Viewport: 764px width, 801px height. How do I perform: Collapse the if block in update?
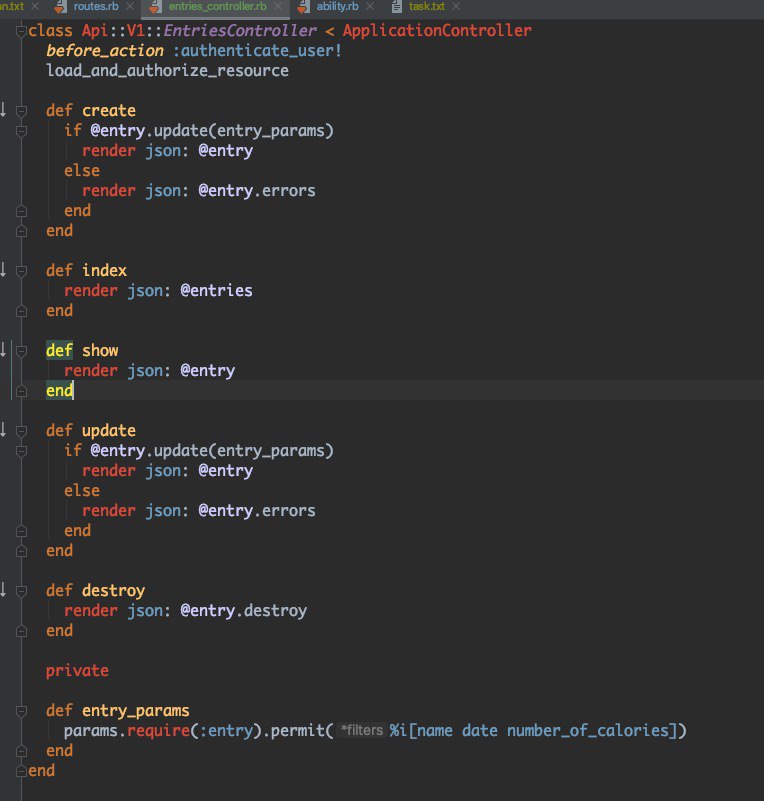21,451
